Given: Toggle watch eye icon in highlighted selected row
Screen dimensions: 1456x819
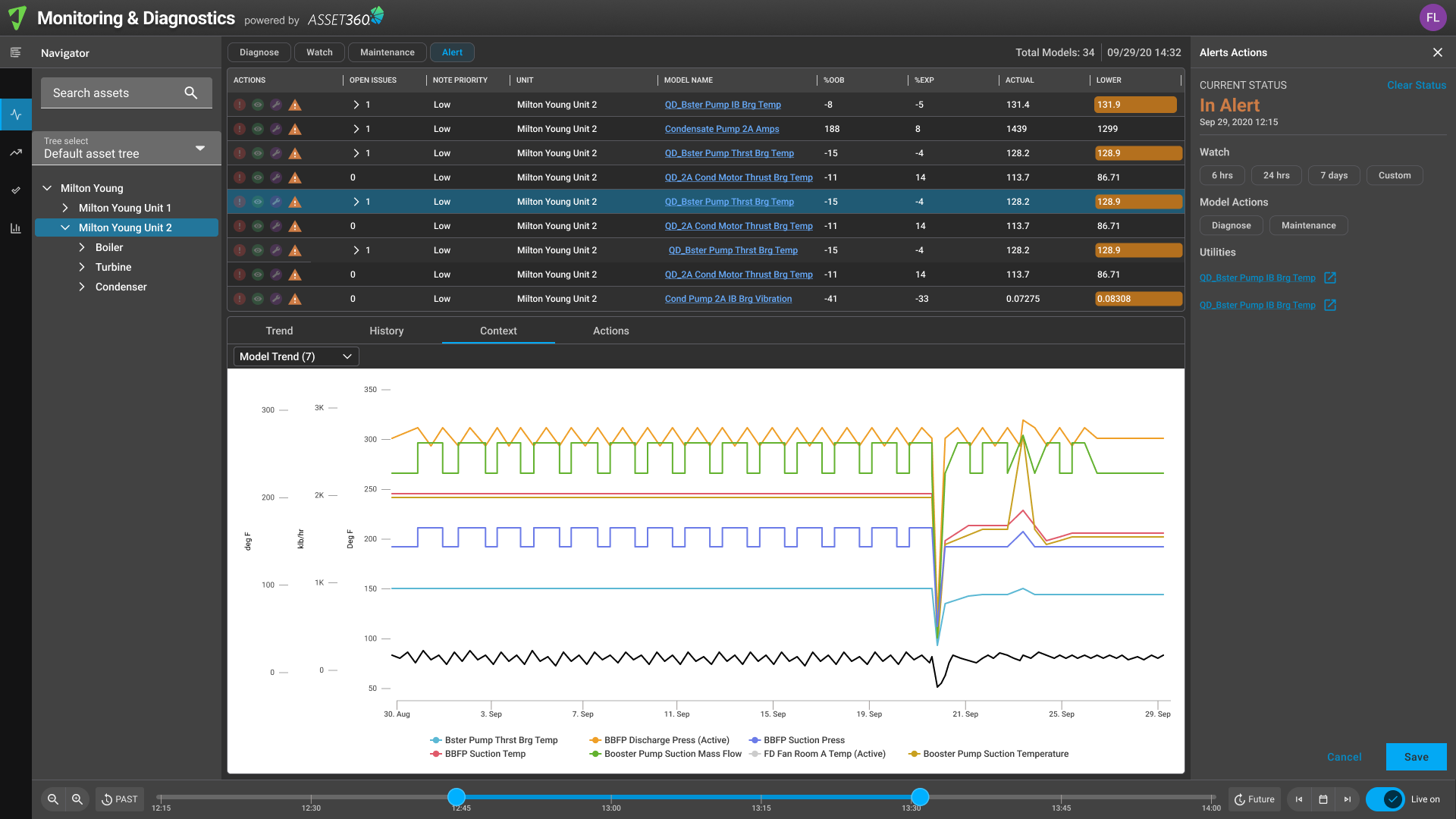Looking at the screenshot, I should (x=258, y=202).
